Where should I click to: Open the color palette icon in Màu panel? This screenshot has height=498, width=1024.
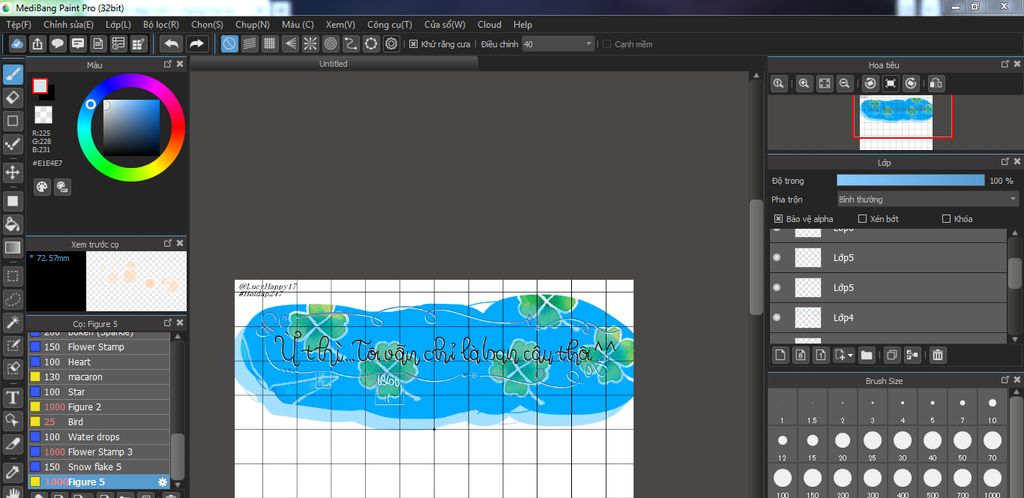[x=42, y=187]
